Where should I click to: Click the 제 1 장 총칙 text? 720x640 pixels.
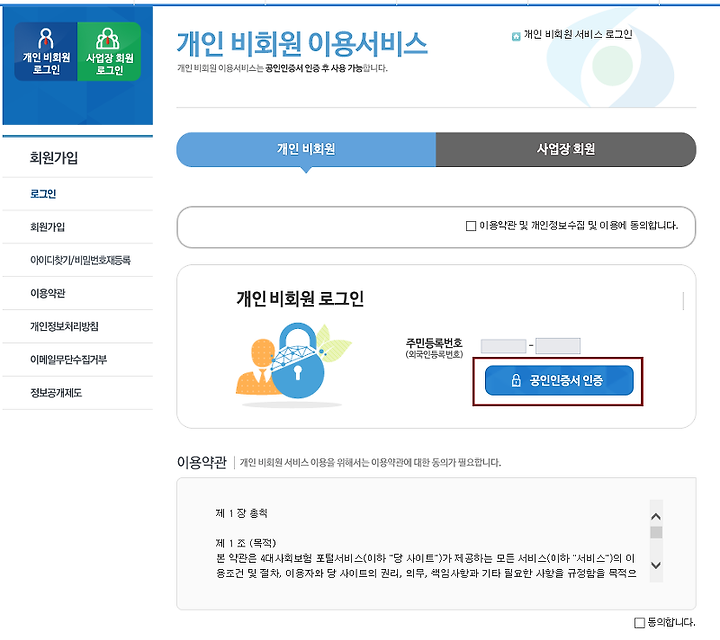pos(242,513)
